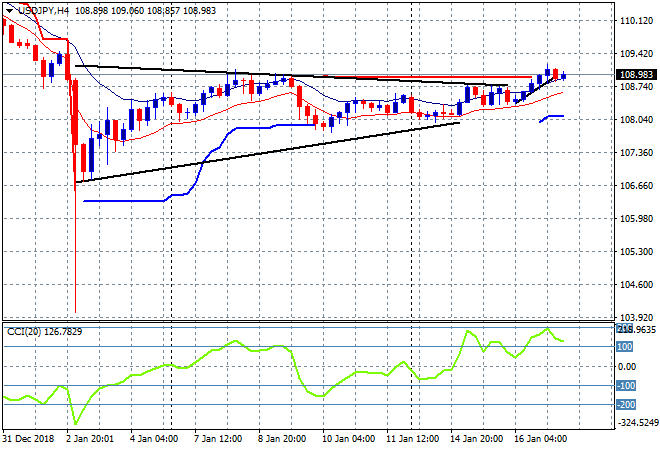This screenshot has height=450, width=660.
Task: Click the CCI -100 level label
Action: click(626, 386)
